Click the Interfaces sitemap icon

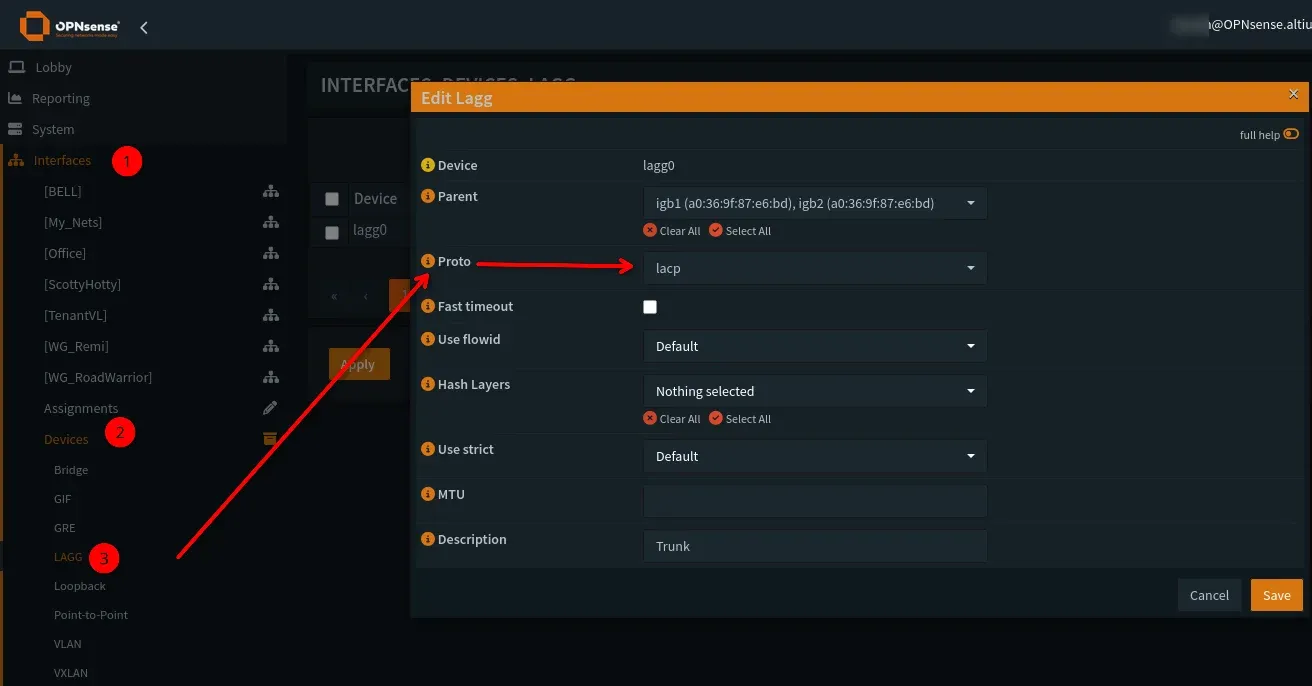click(x=16, y=160)
